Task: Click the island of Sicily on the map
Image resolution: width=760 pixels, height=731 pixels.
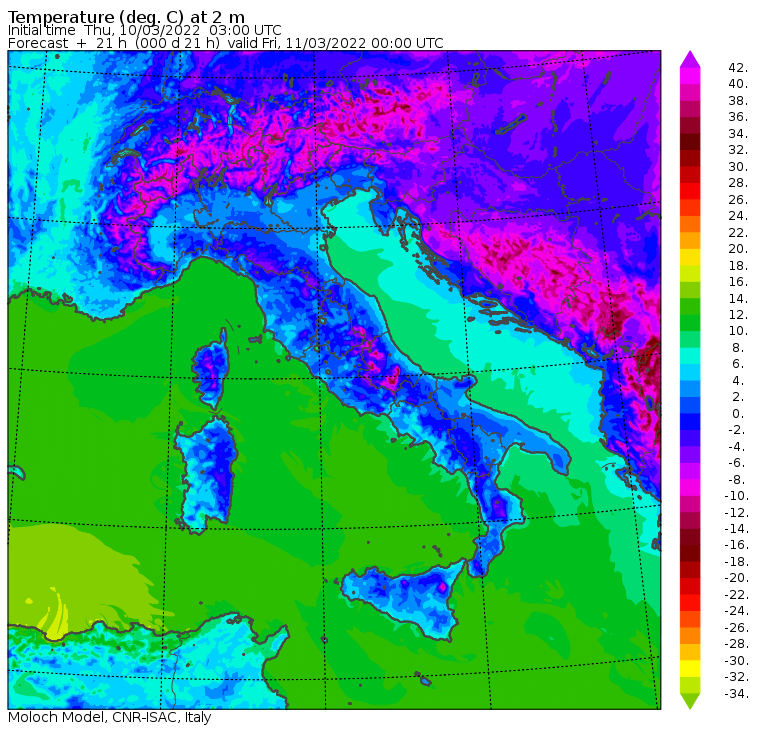Action: 405,599
